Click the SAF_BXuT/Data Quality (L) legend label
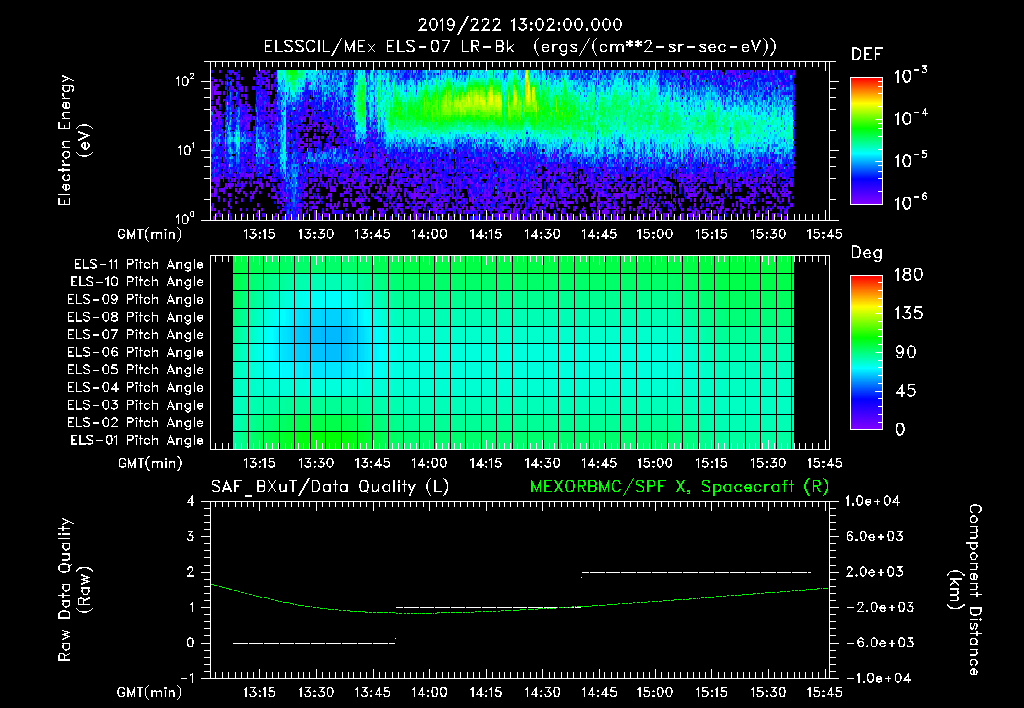The height and width of the screenshot is (708, 1024). [330, 487]
